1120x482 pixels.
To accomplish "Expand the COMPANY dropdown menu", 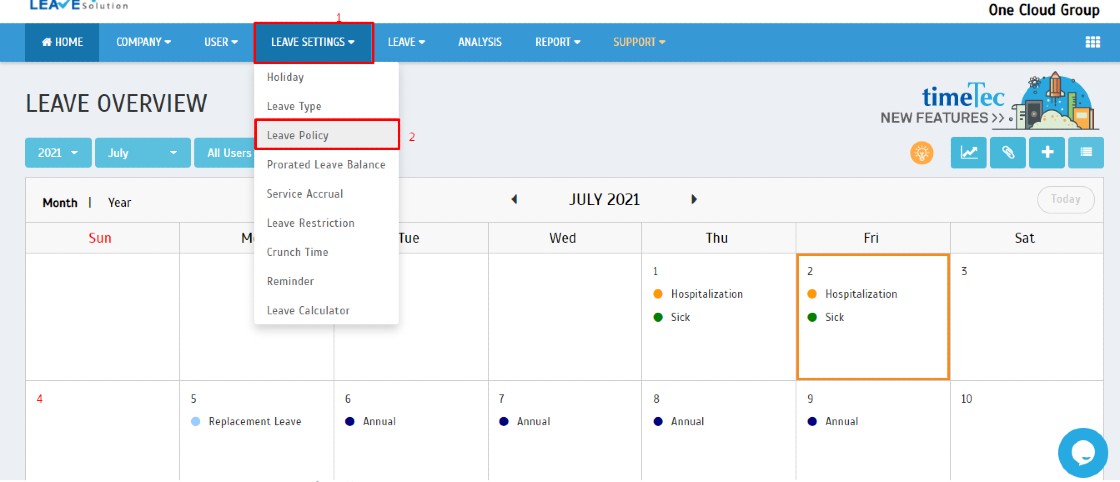I will click(144, 42).
